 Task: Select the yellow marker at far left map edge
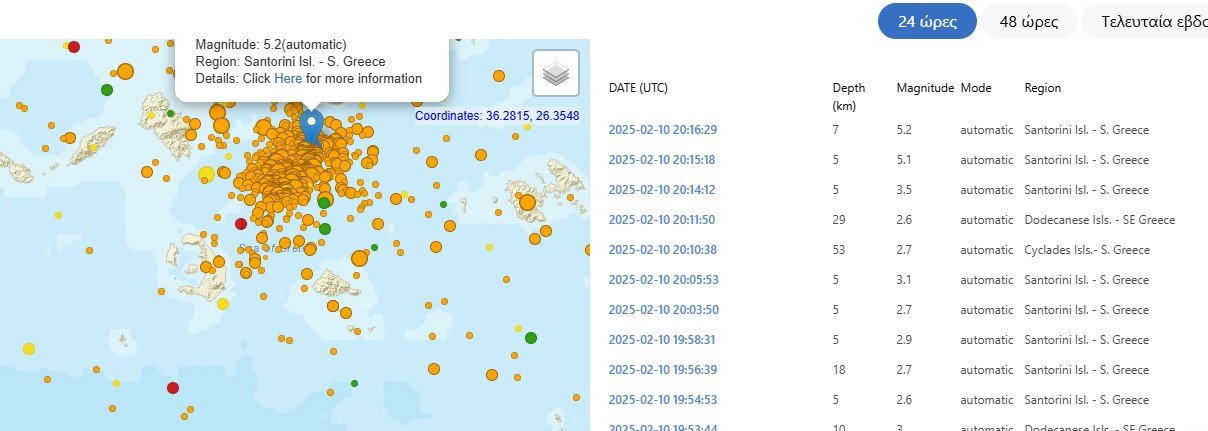pyautogui.click(x=28, y=349)
